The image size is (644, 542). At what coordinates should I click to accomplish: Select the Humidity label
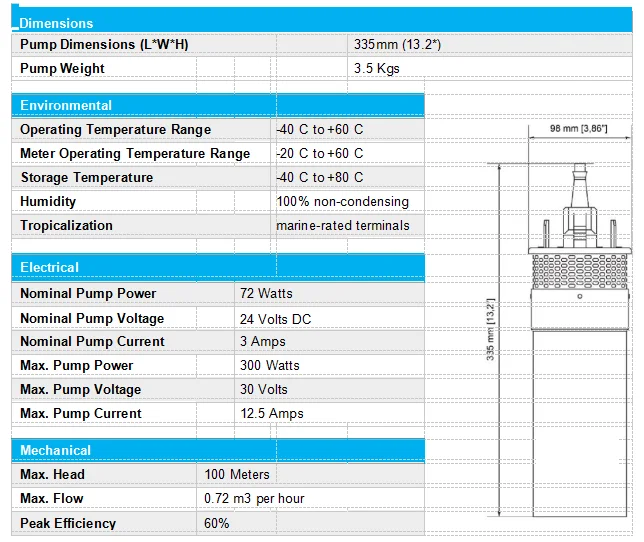(48, 202)
